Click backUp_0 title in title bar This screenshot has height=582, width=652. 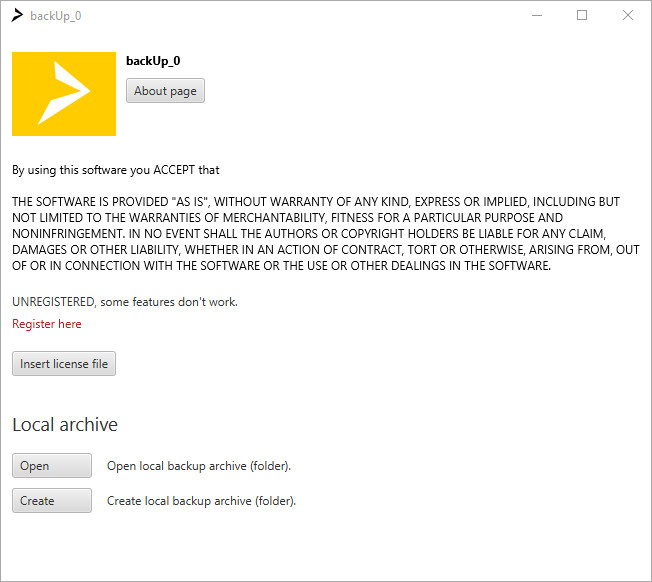pos(56,16)
